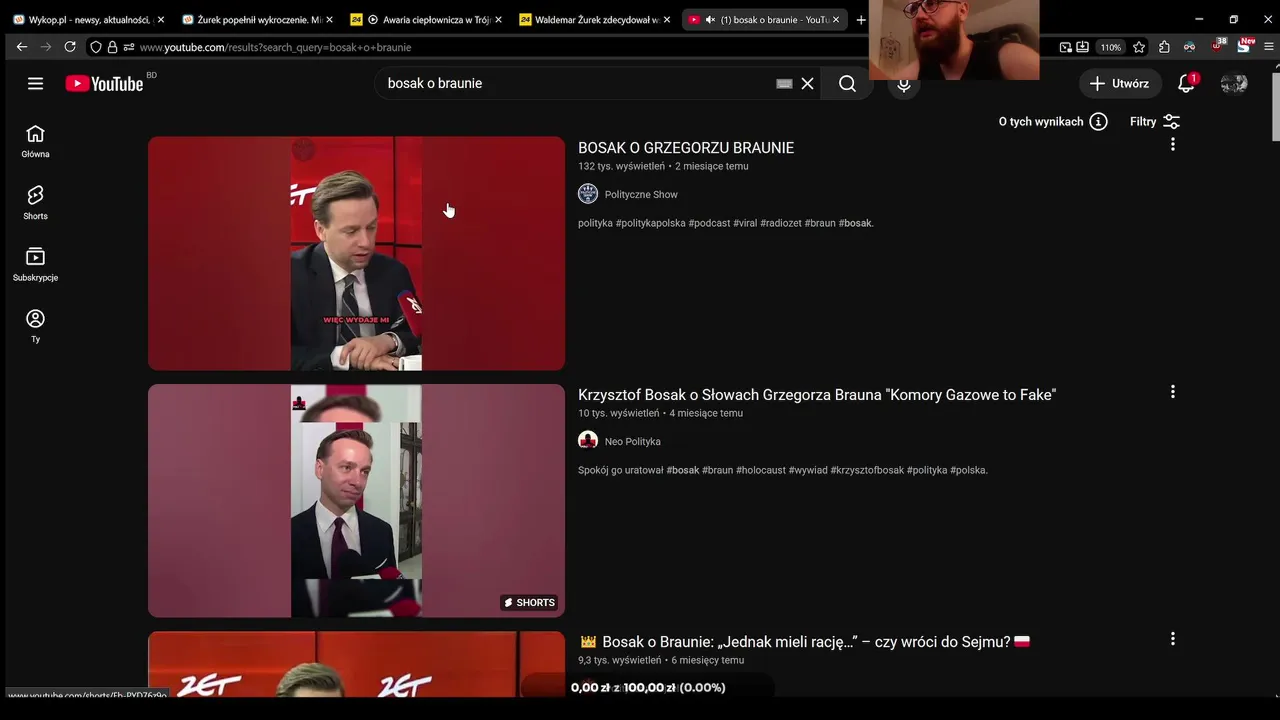Viewport: 1280px width, 720px height.
Task: Unmute the bosak o braunie YouTube tab
Action: point(710,20)
